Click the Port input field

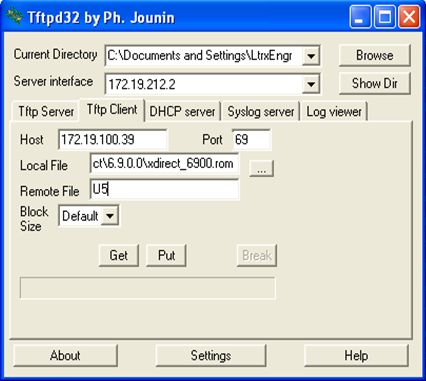click(x=252, y=139)
